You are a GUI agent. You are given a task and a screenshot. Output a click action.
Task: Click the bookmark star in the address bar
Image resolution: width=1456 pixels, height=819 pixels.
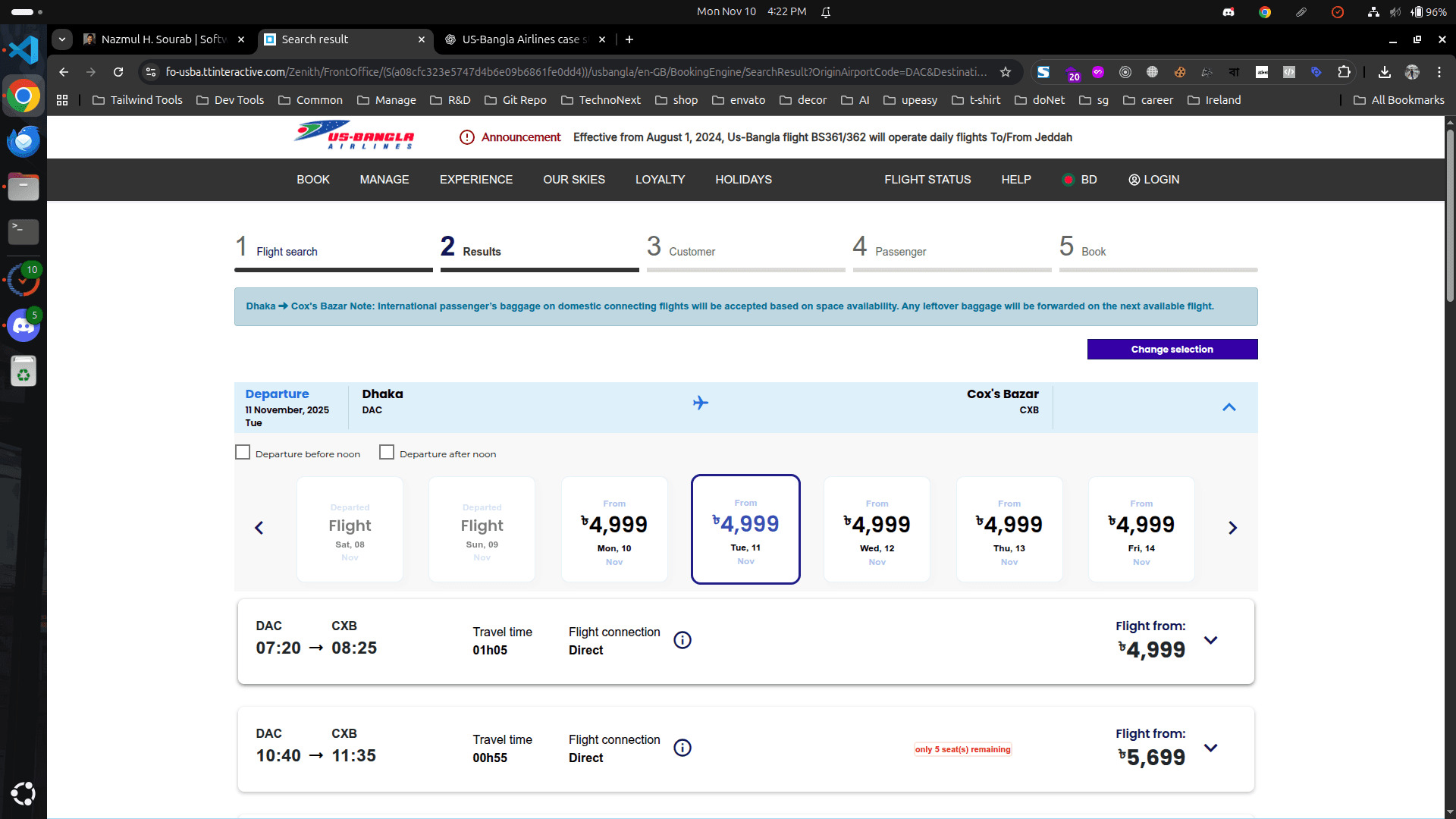1006,72
